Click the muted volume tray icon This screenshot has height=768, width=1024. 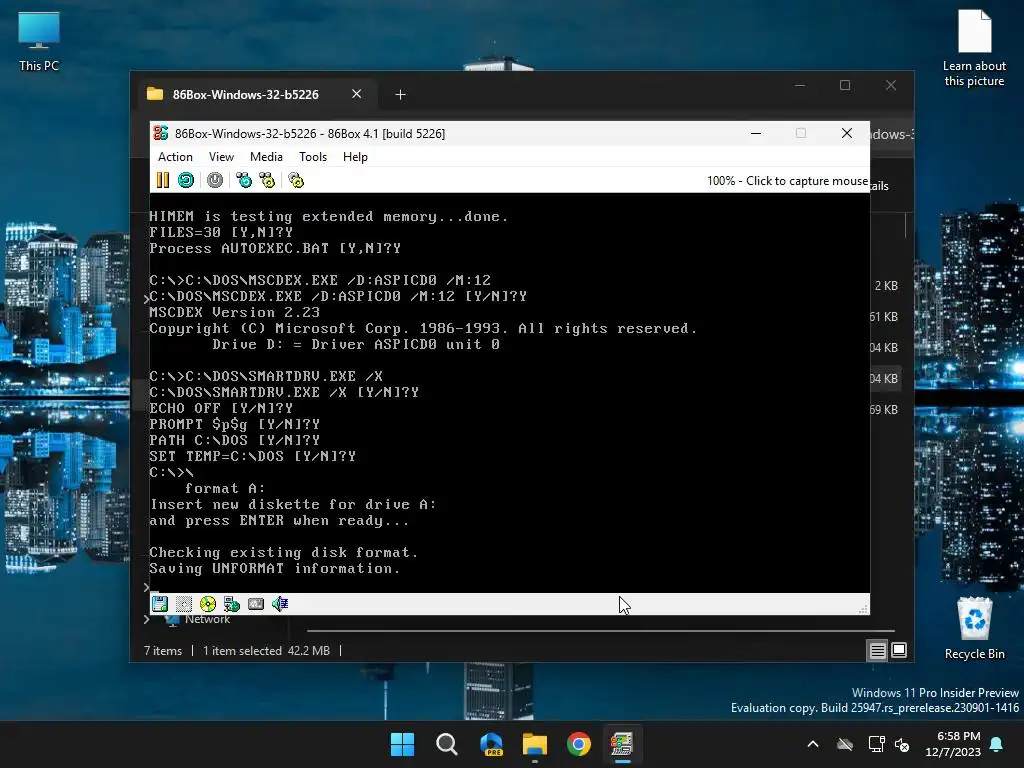tap(902, 744)
